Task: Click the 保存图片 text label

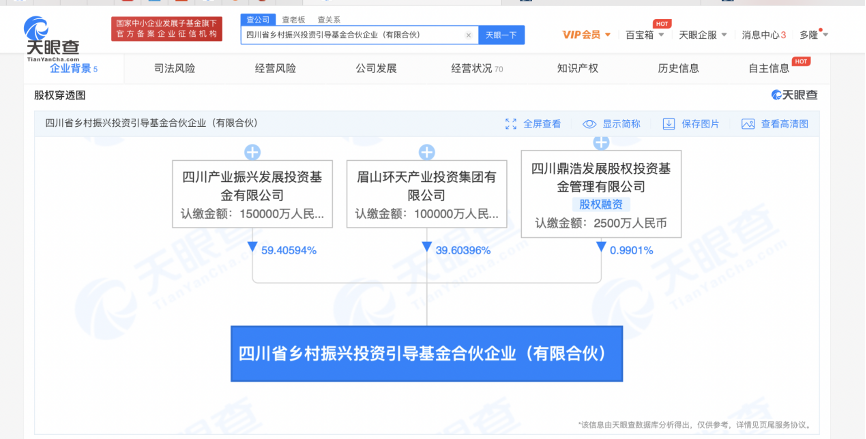Action: [x=700, y=124]
